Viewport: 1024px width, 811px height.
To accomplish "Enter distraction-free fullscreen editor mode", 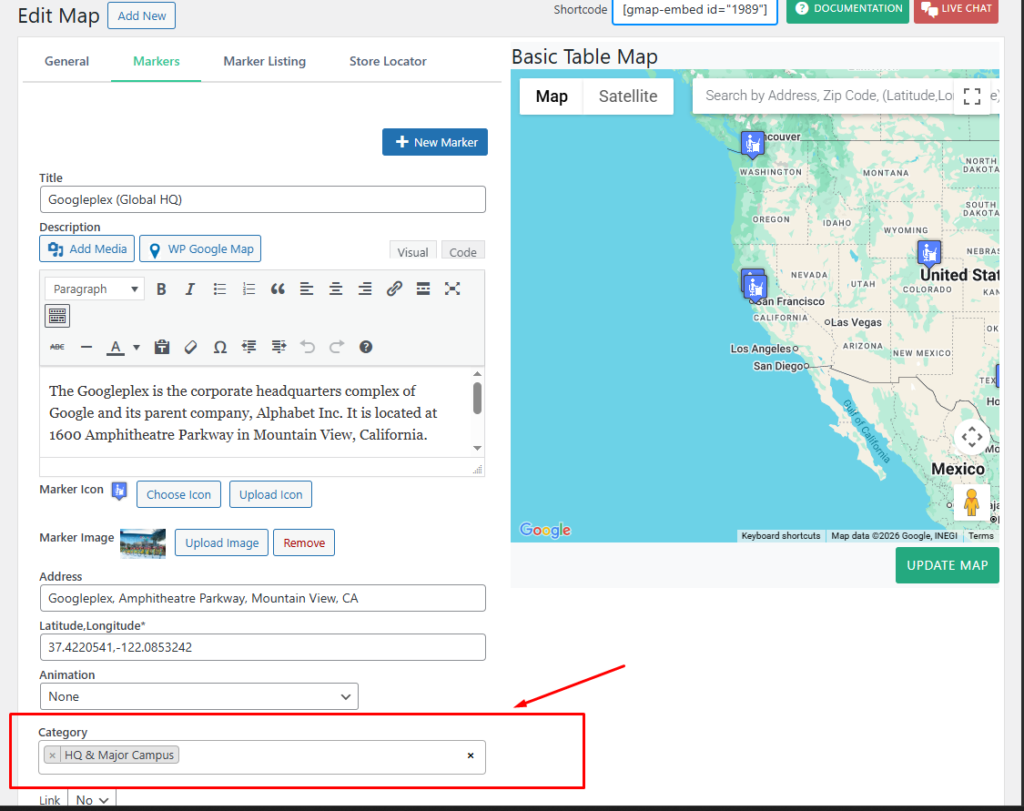I will (x=452, y=289).
